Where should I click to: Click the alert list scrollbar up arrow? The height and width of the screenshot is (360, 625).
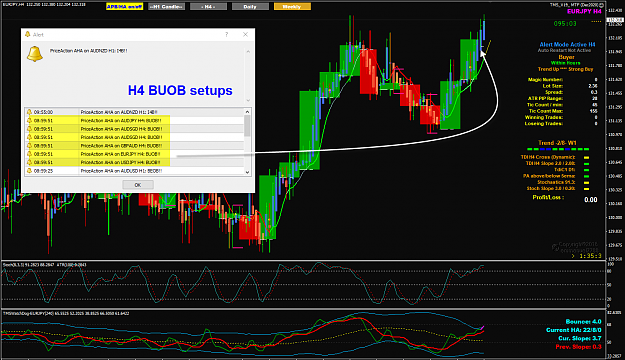tap(248, 112)
